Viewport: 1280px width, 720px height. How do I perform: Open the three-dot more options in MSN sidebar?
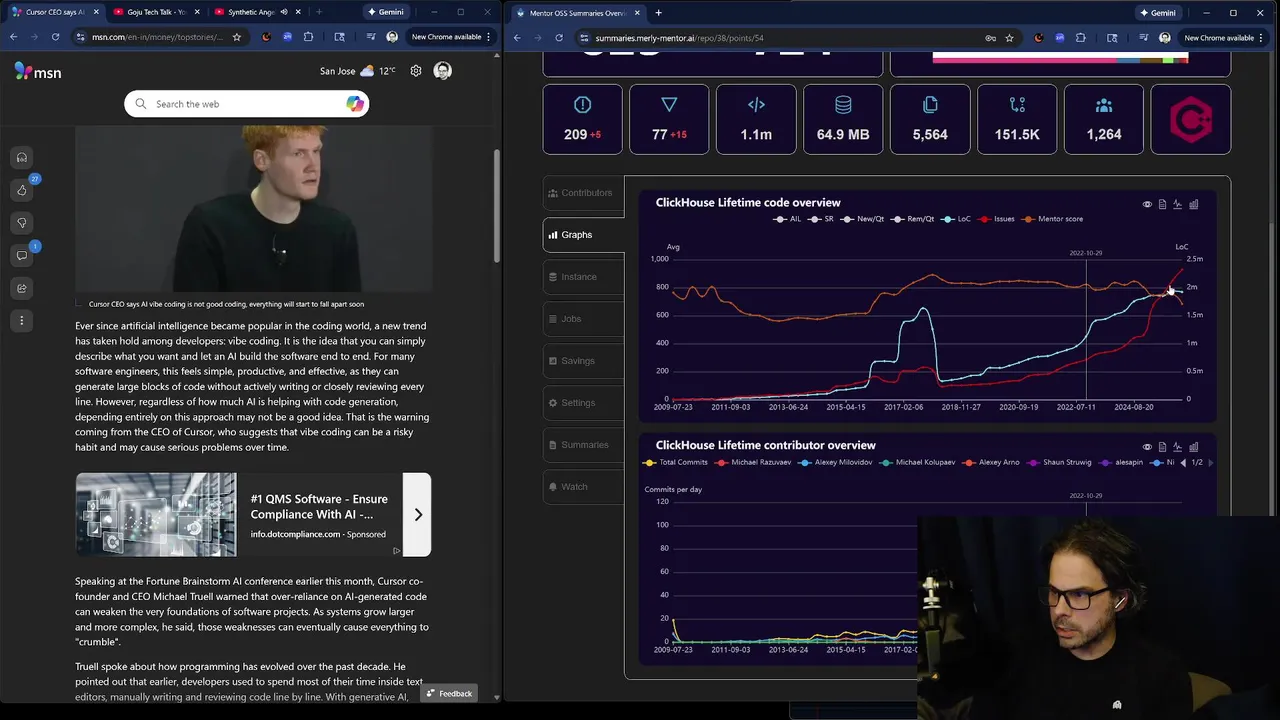click(22, 321)
